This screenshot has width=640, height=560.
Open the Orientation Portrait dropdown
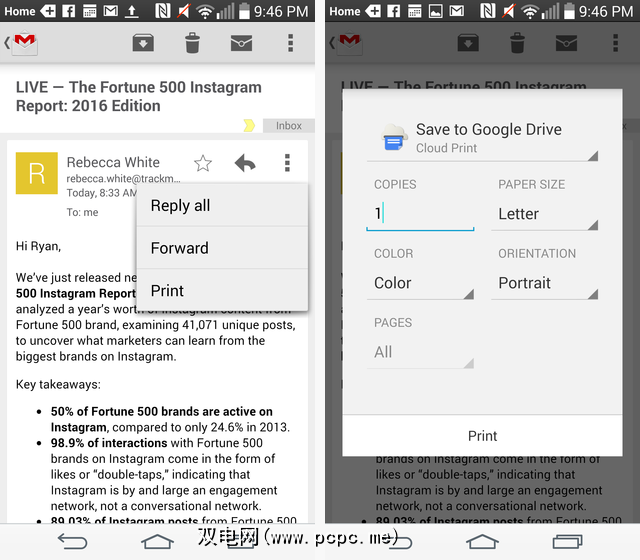tap(544, 284)
